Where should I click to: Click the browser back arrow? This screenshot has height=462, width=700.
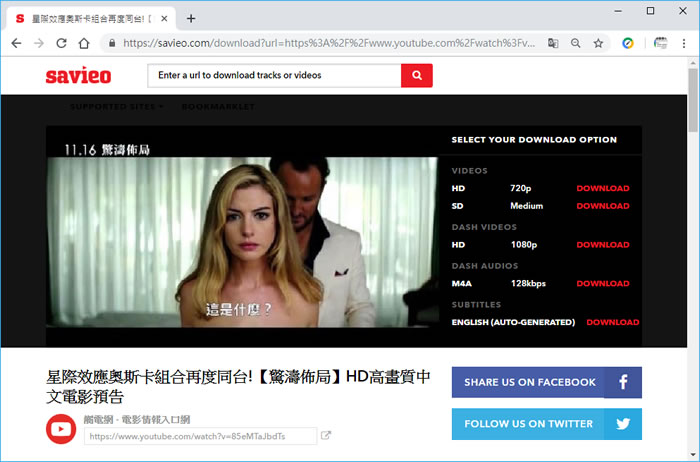[17, 43]
